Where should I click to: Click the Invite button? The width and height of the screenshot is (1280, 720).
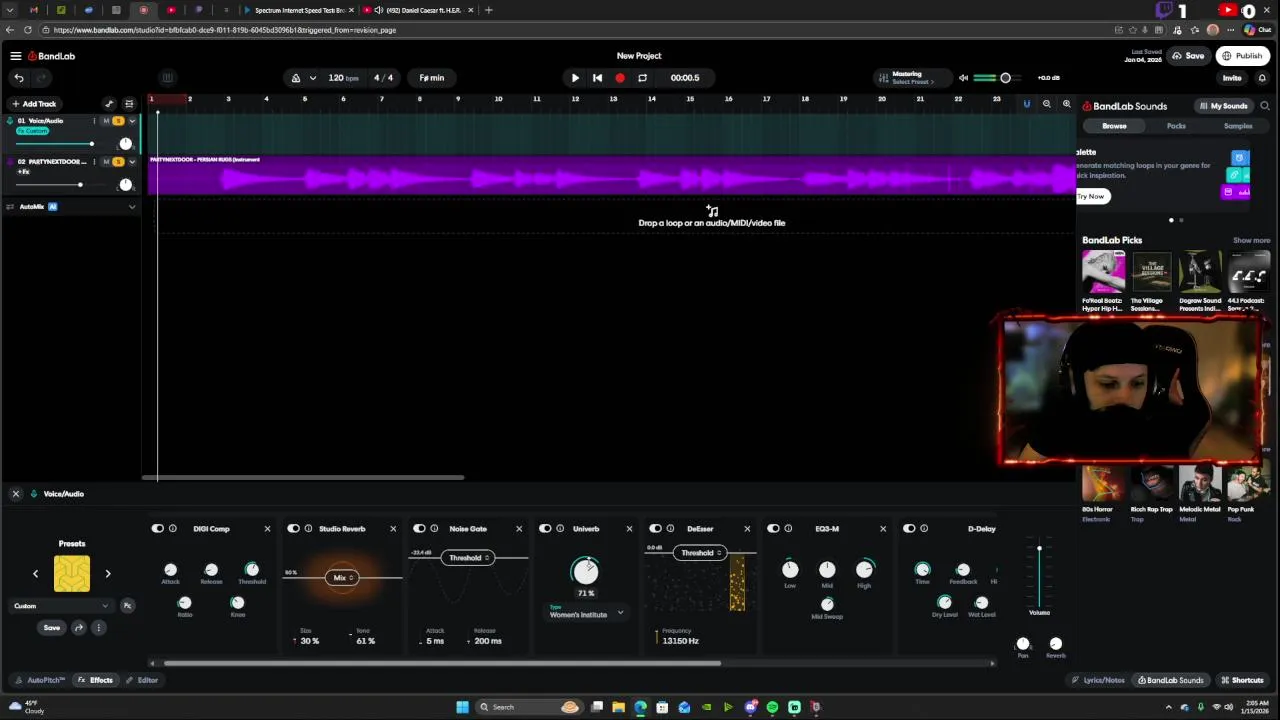click(1232, 78)
